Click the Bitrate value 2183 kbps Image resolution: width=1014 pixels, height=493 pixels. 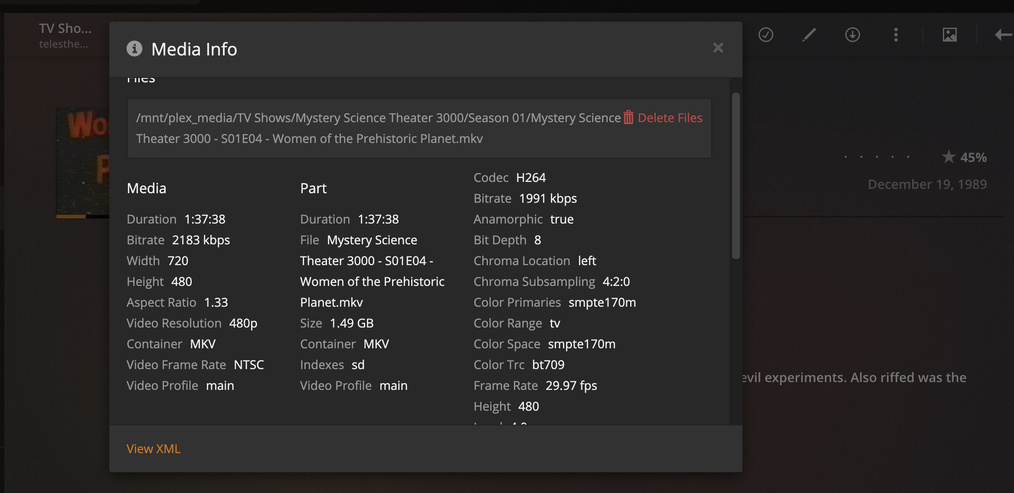201,240
